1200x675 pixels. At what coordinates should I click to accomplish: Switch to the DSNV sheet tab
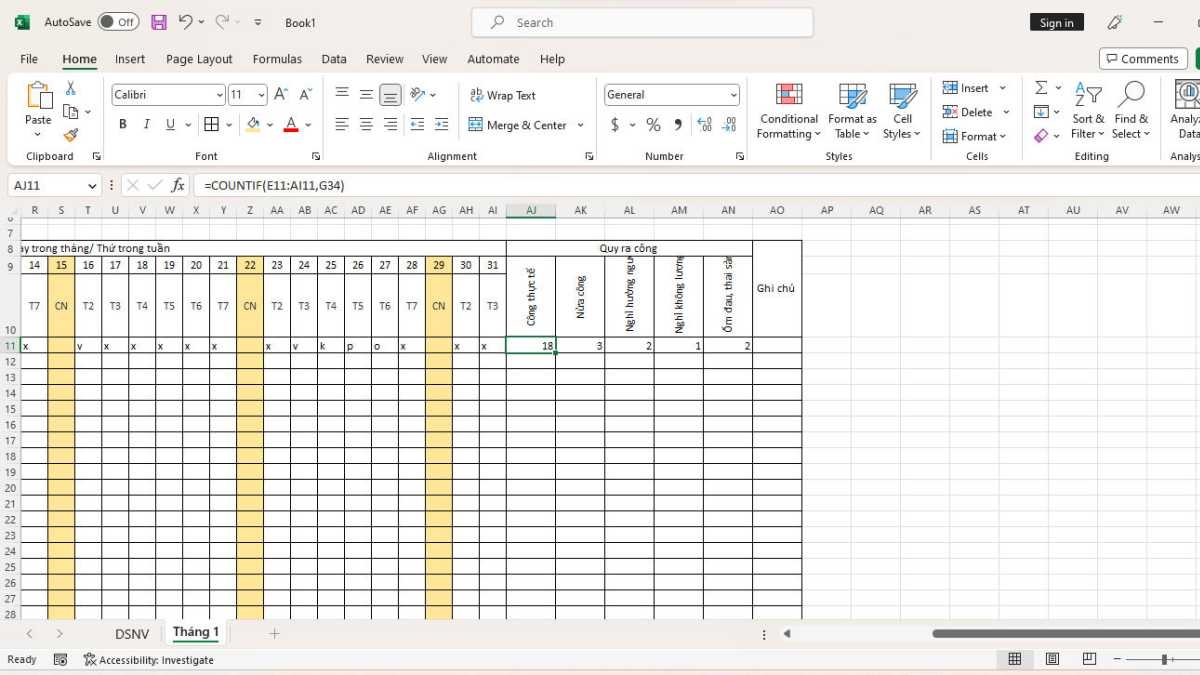132,633
